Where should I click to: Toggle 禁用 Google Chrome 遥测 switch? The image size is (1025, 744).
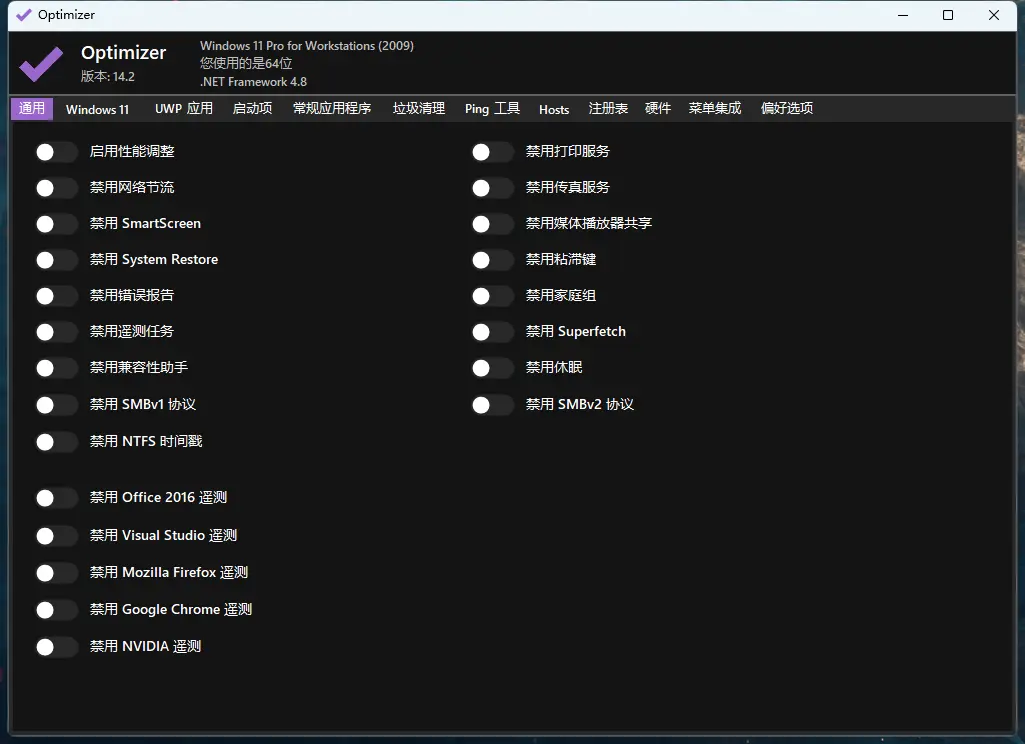pyautogui.click(x=57, y=610)
